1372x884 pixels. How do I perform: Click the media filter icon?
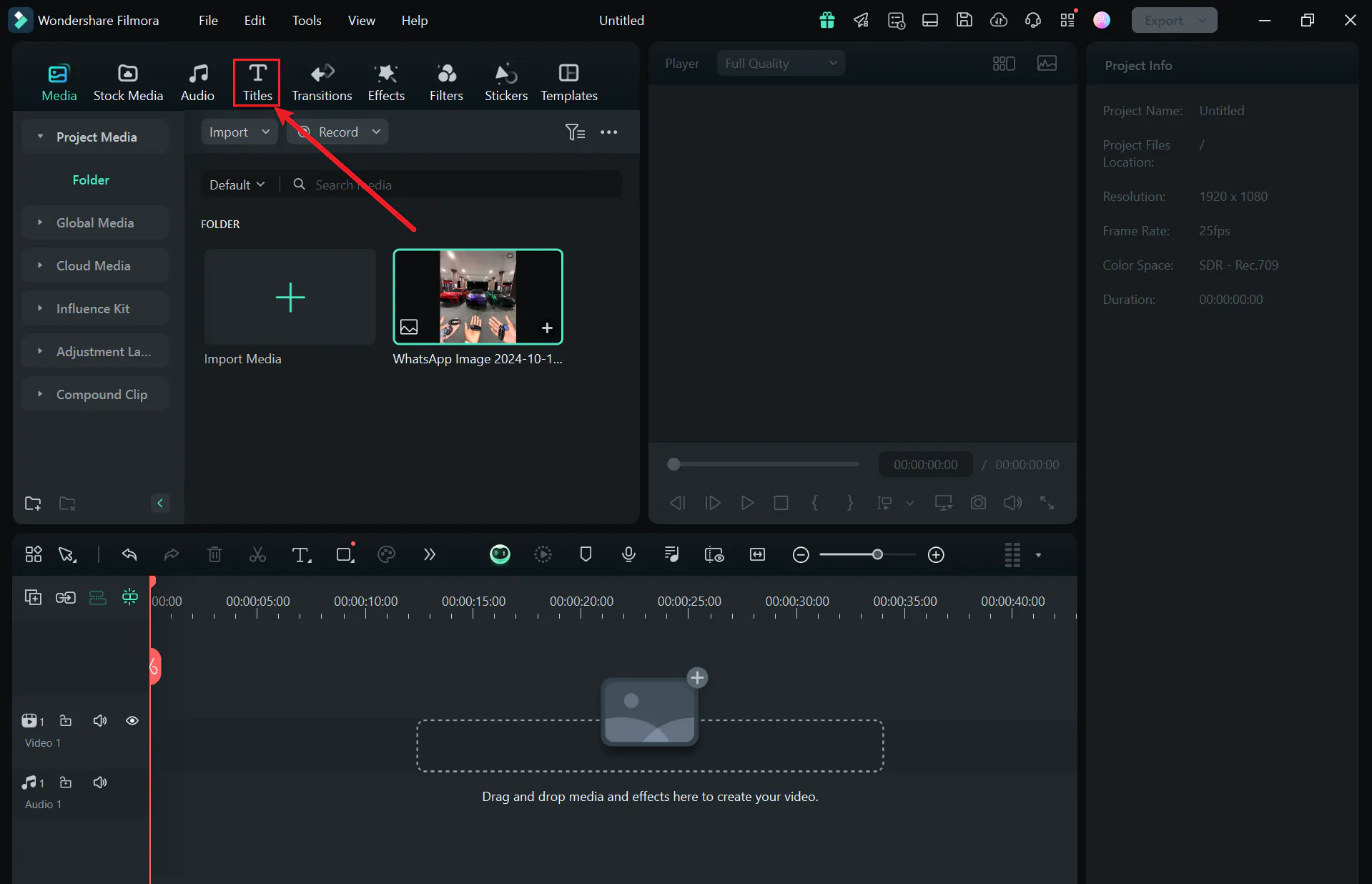click(575, 132)
